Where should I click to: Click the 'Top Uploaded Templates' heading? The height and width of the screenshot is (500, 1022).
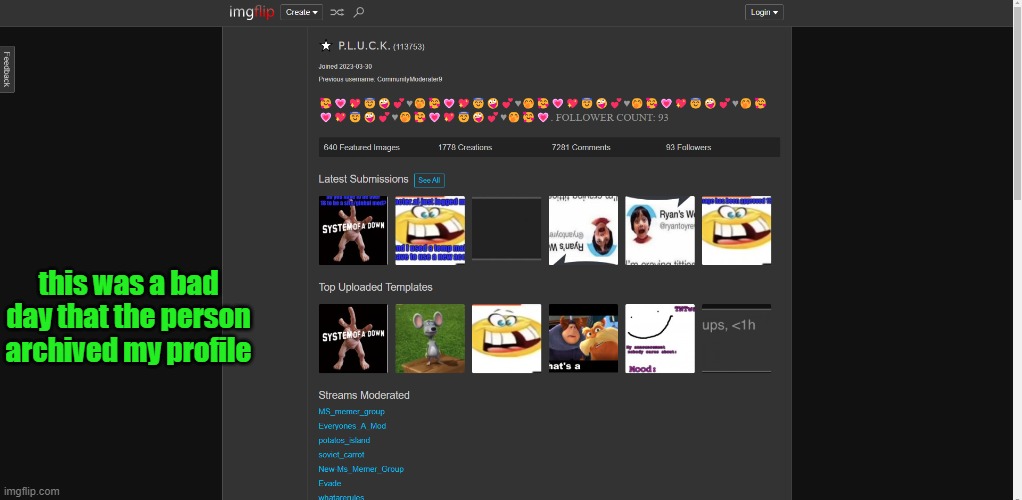[375, 287]
